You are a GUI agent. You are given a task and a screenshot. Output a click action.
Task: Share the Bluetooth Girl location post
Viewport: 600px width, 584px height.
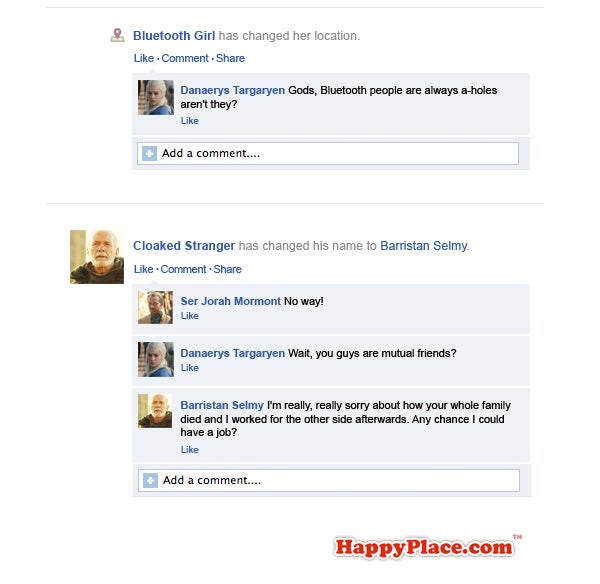point(230,58)
